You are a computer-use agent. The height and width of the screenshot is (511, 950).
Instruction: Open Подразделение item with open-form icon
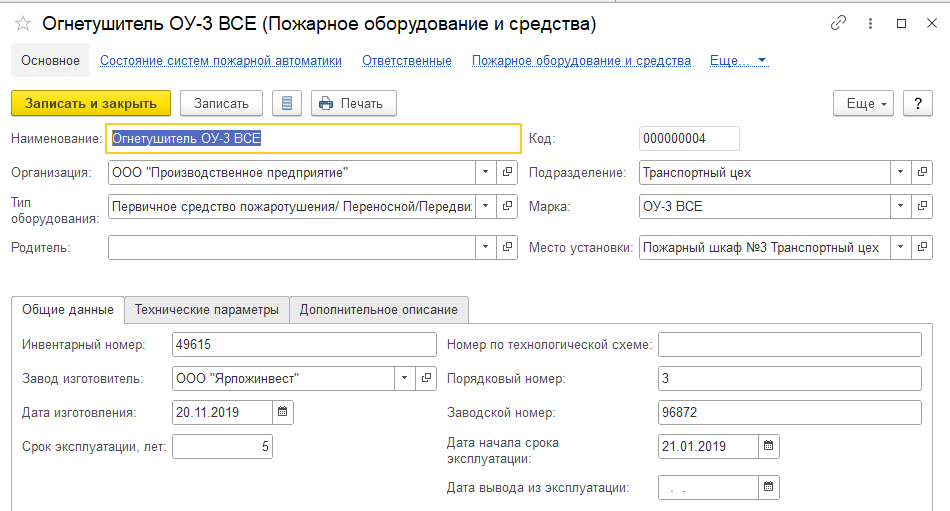(922, 172)
